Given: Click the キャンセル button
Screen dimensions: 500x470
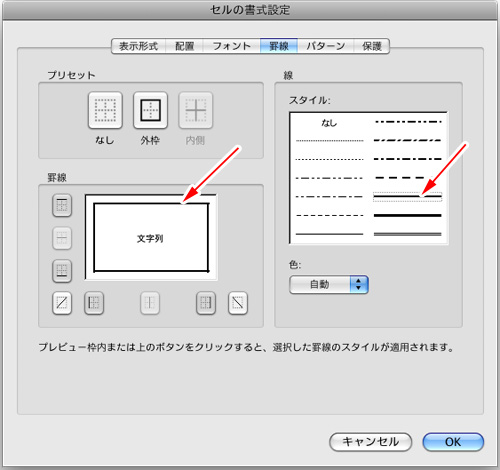Looking at the screenshot, I should point(371,442).
